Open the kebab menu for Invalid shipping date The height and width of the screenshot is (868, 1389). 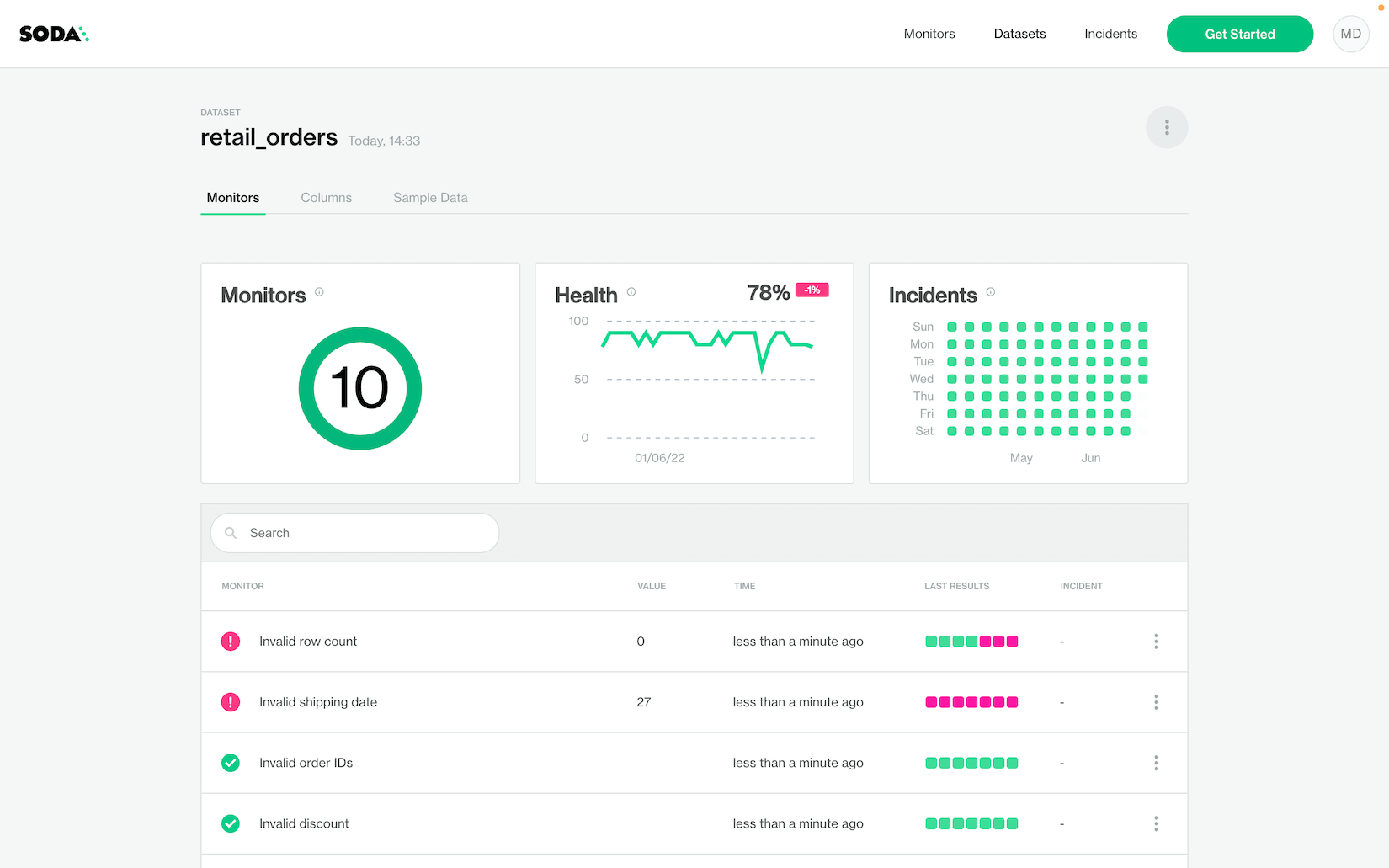1156,702
